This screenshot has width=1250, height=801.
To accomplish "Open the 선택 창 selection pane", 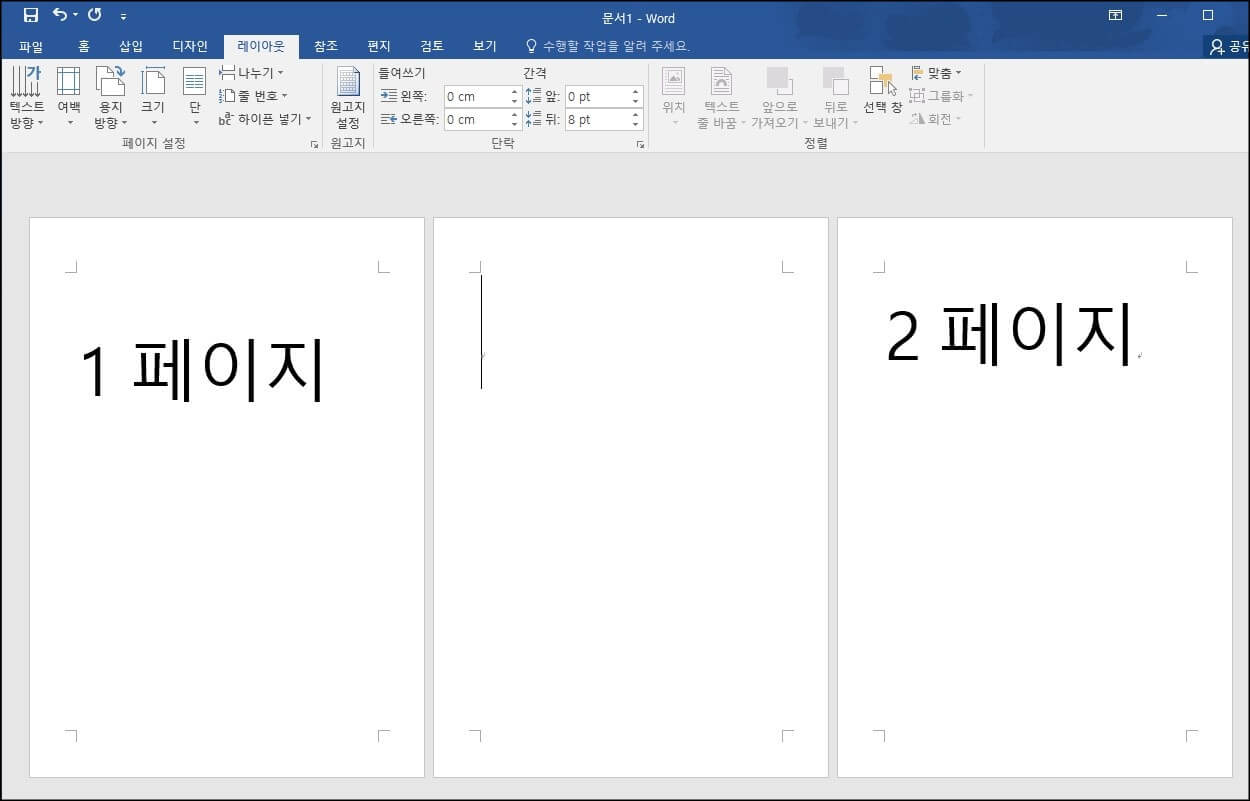I will pos(881,97).
